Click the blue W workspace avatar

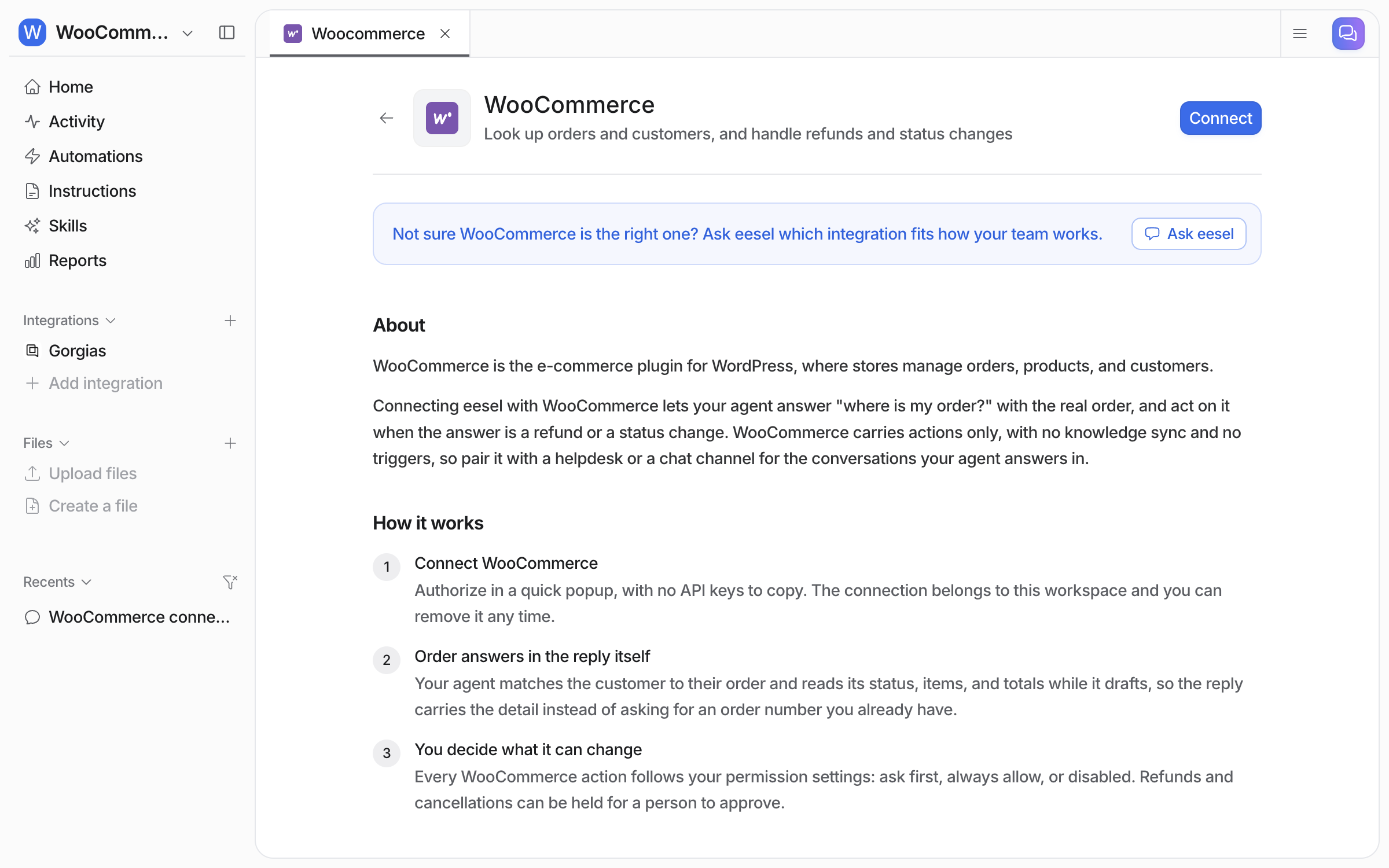click(32, 32)
